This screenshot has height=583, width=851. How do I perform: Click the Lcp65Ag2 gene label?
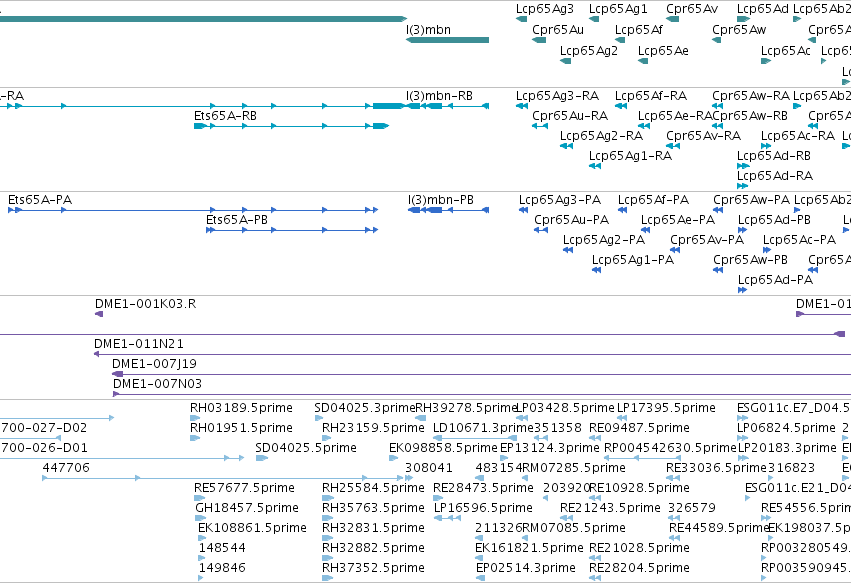pos(589,50)
